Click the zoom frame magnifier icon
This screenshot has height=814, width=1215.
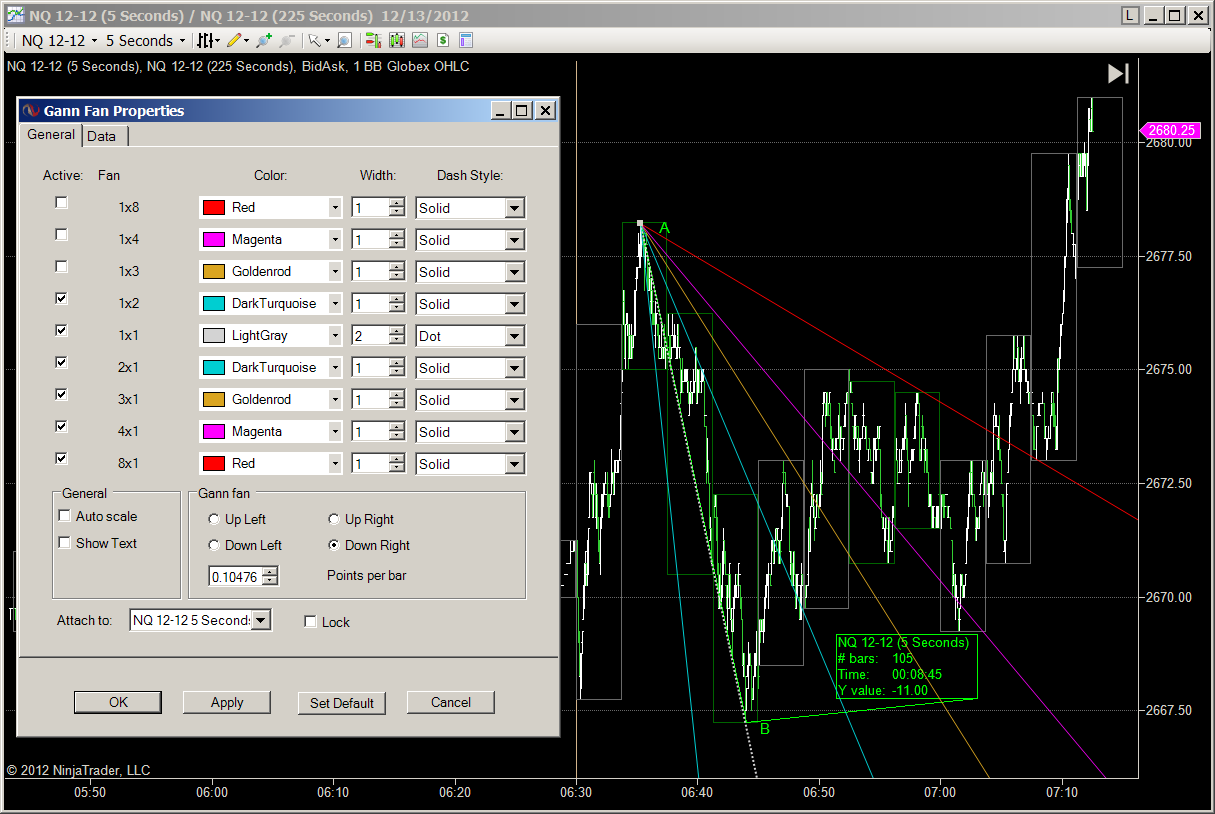pyautogui.click(x=344, y=41)
